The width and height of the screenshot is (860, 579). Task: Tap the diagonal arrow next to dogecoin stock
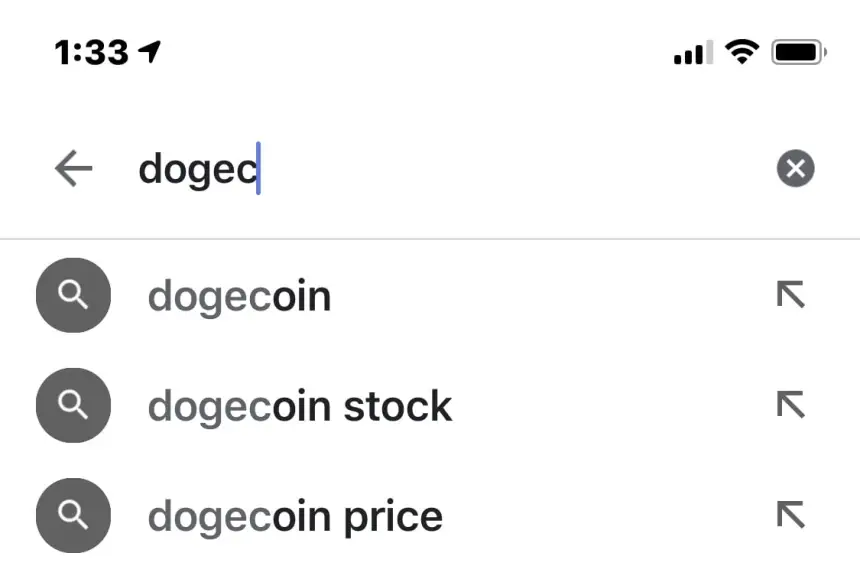[791, 405]
